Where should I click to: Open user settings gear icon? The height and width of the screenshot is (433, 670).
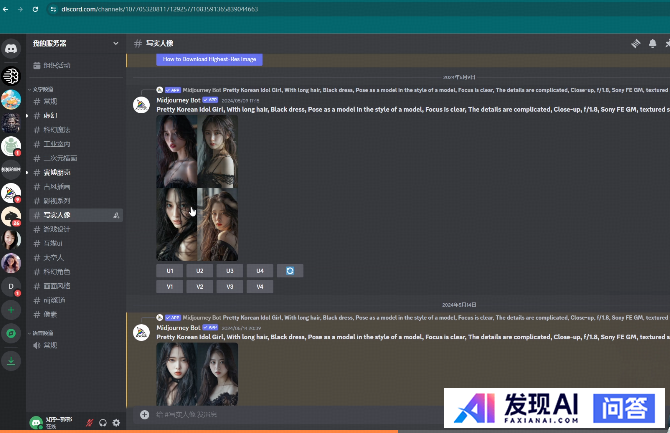coord(116,423)
